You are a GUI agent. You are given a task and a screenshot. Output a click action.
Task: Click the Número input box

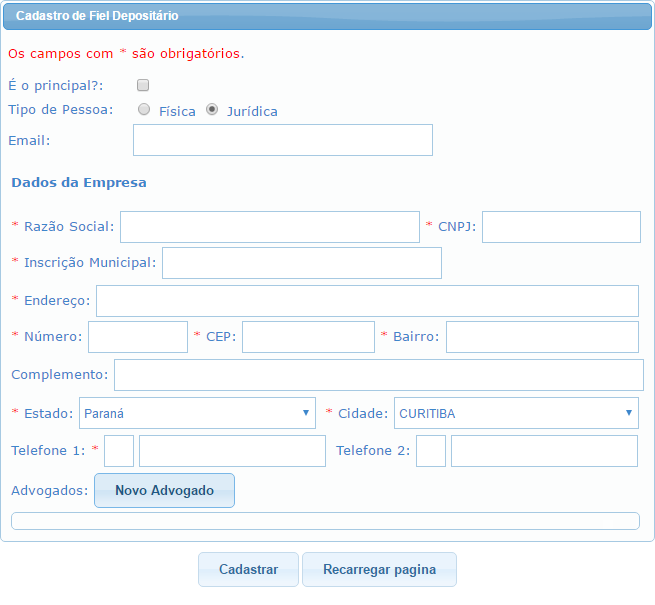[138, 337]
